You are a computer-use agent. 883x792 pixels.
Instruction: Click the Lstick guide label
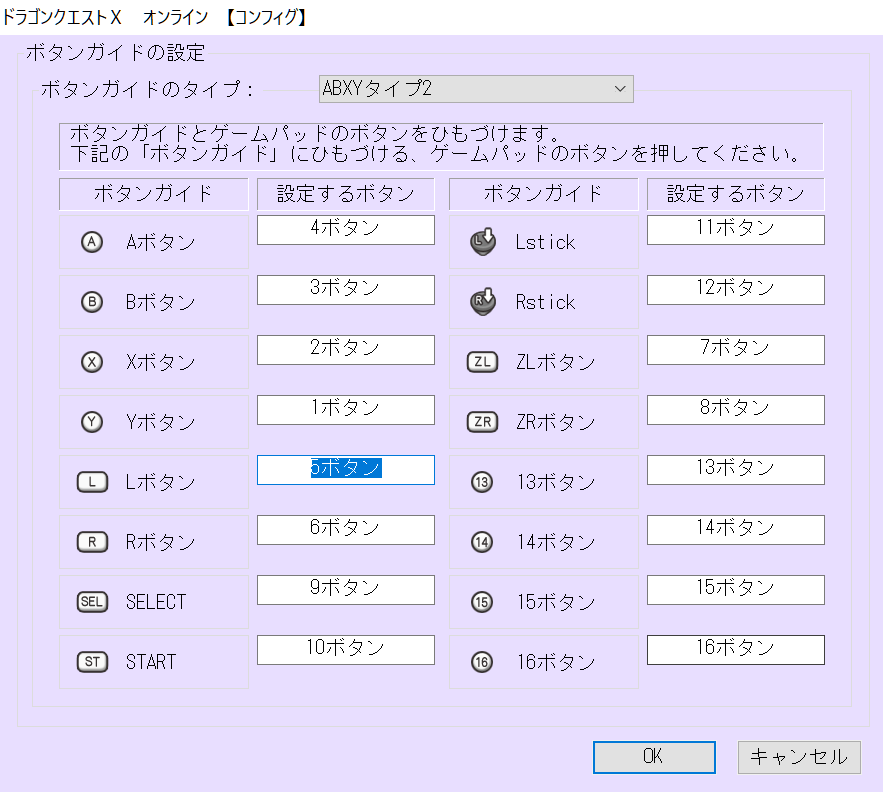coord(545,242)
